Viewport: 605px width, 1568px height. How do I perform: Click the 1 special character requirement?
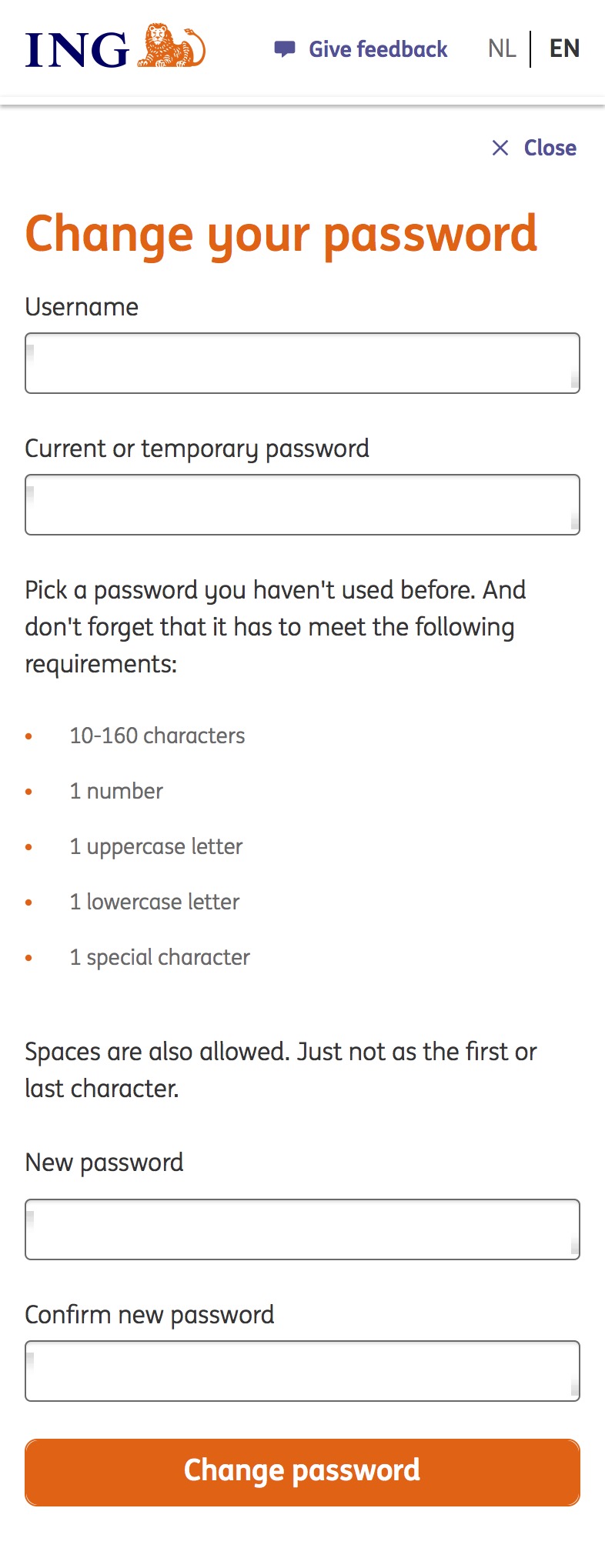[x=160, y=958]
